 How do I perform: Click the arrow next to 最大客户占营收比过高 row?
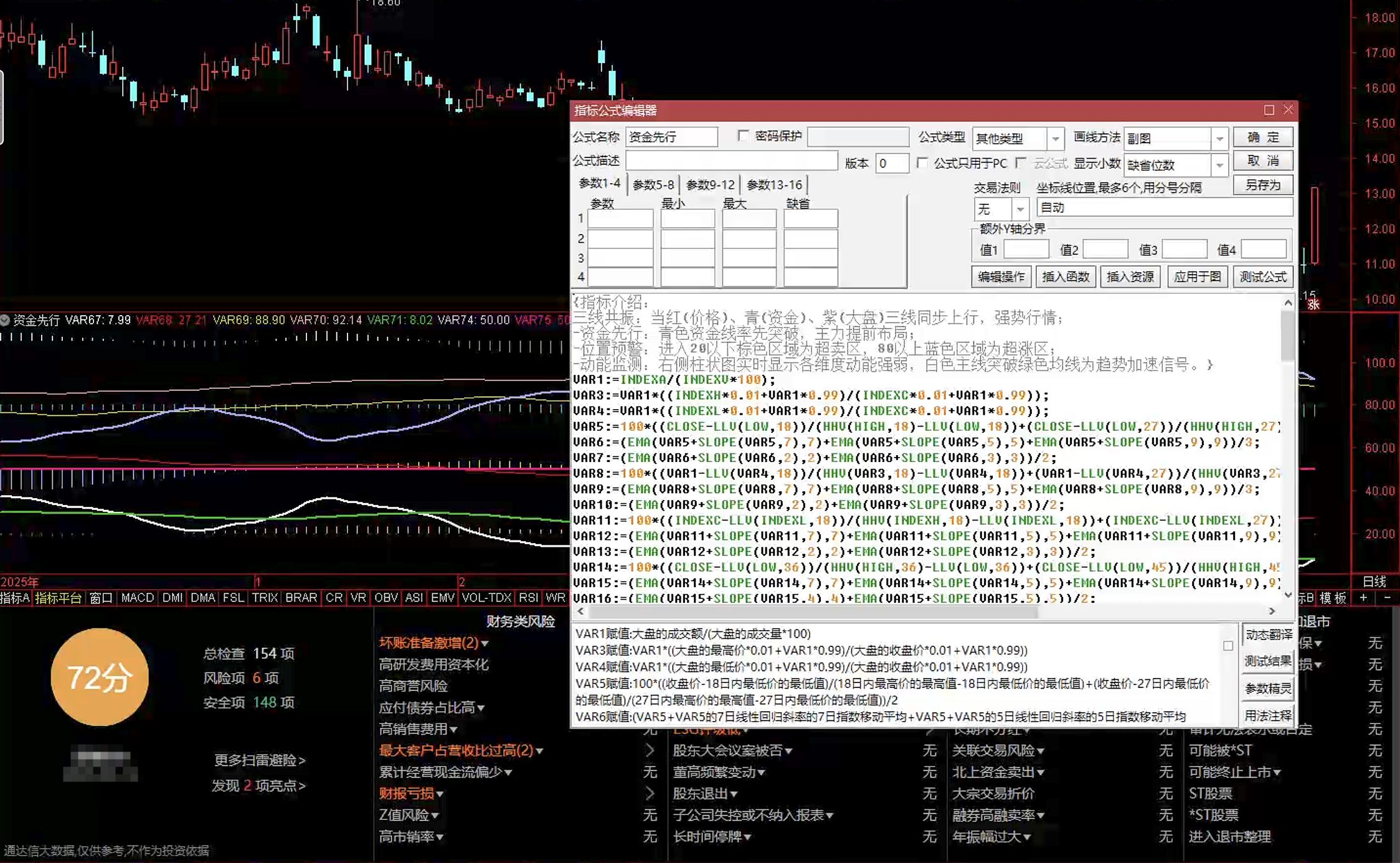650,750
